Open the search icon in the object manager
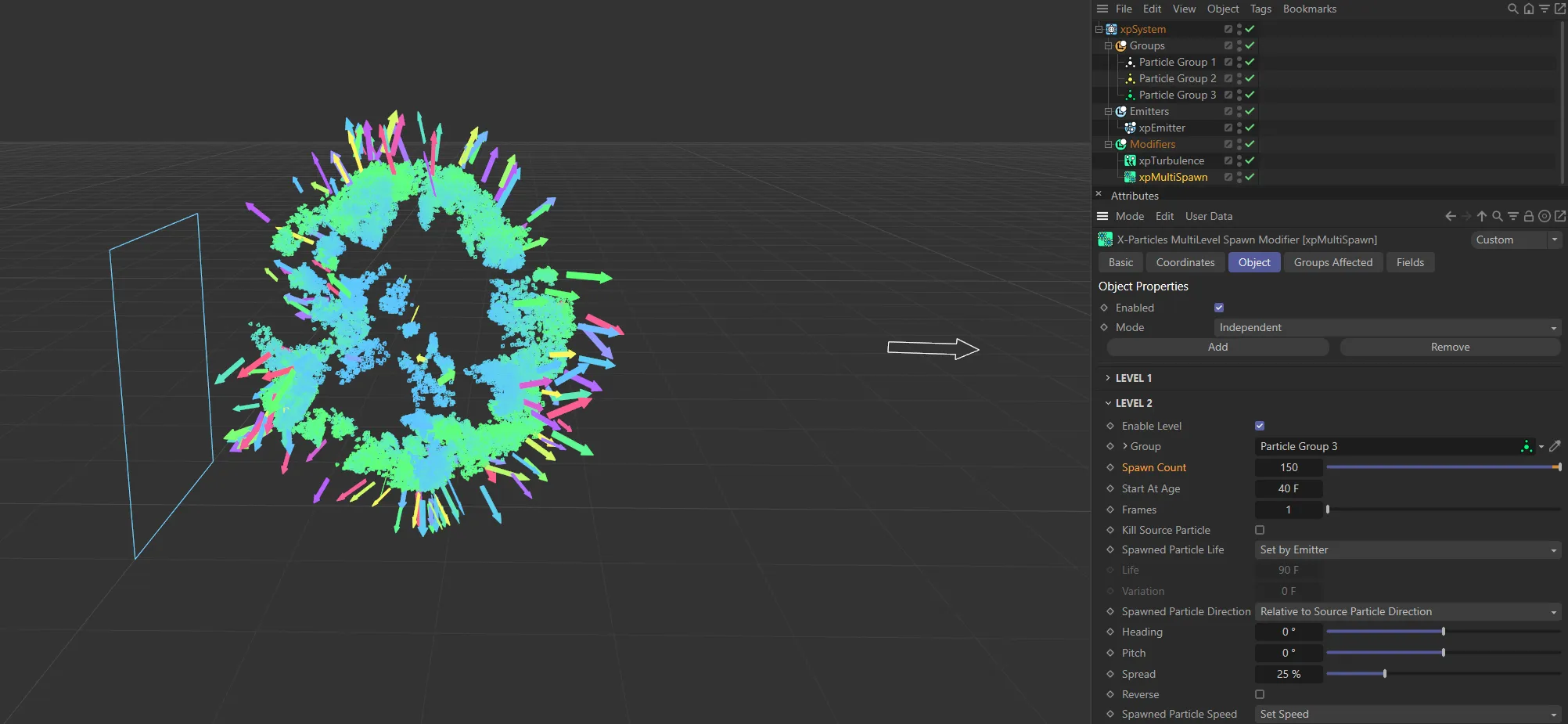1568x724 pixels. point(1512,9)
